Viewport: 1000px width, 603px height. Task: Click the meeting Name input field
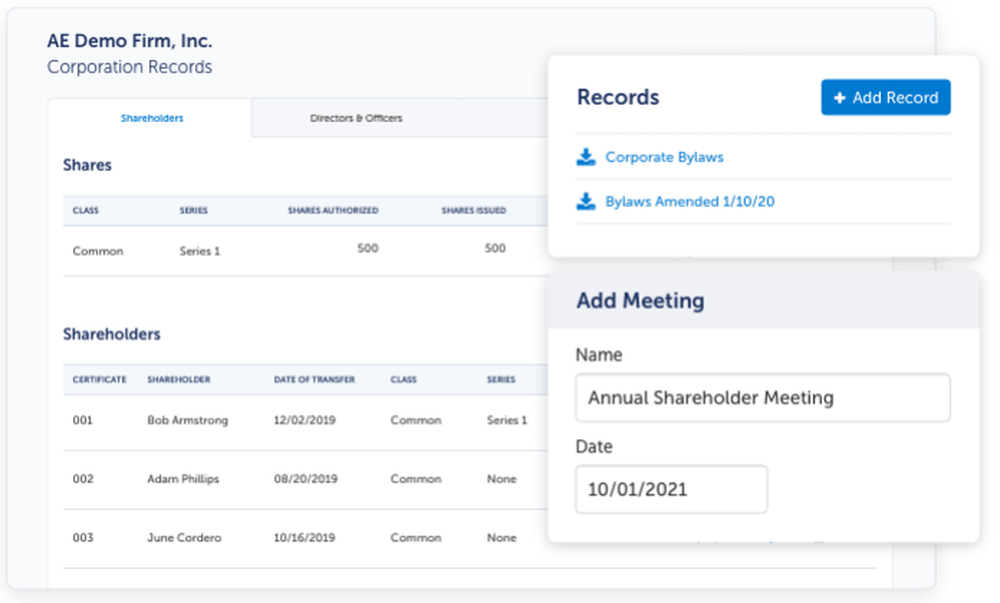click(x=763, y=398)
